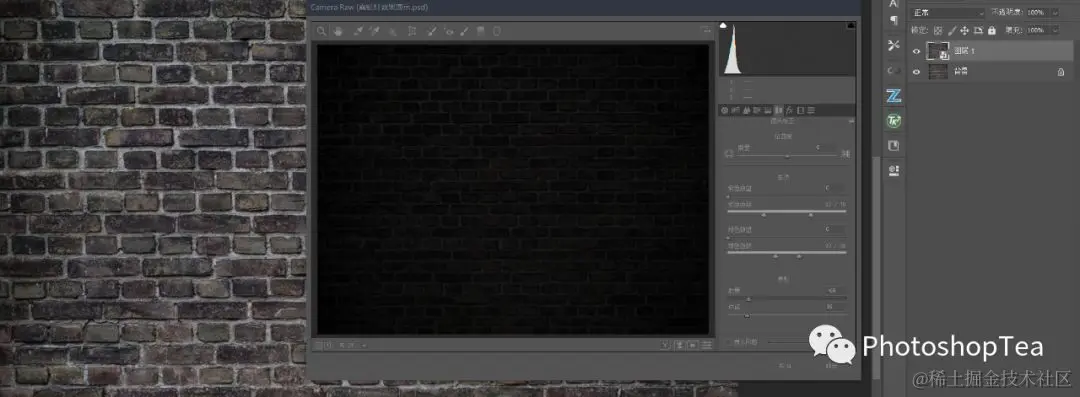Toggle lock transparent pixels icon
This screenshot has height=397, width=1080.
938,30
